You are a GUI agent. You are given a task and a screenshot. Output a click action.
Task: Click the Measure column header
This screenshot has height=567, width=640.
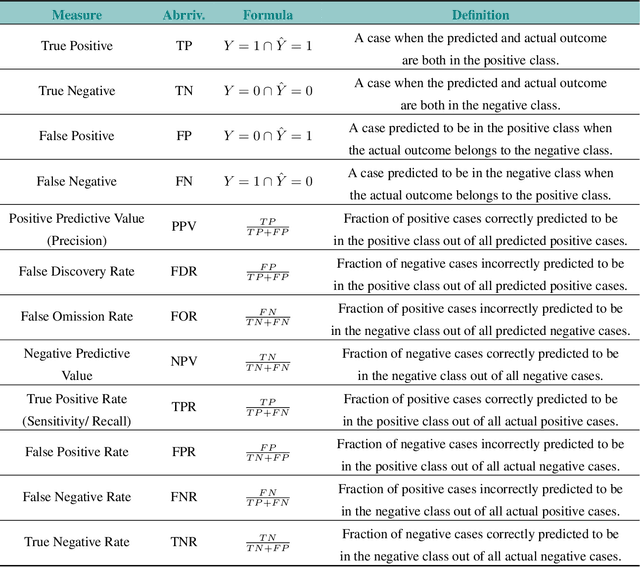coord(77,15)
